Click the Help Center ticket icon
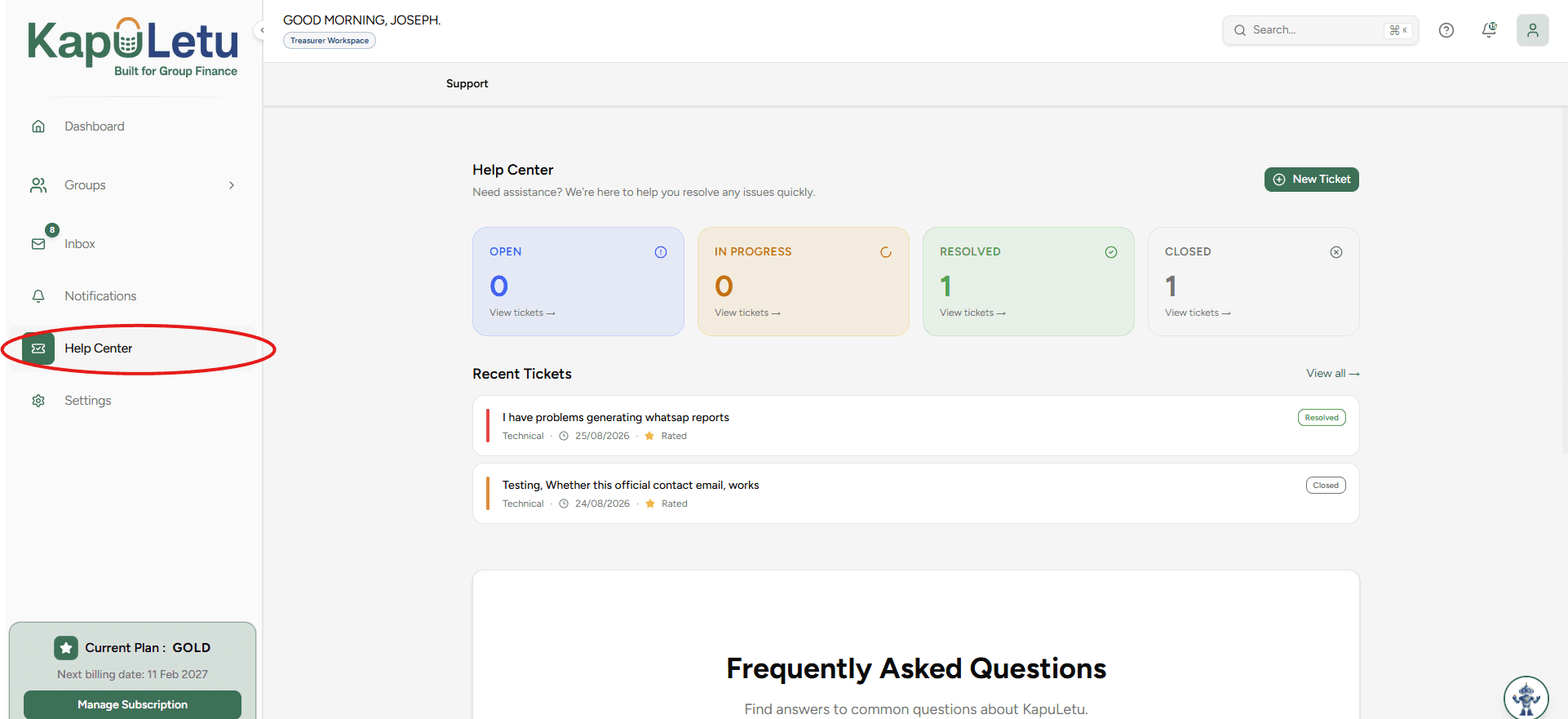Image resolution: width=1568 pixels, height=719 pixels. coord(38,348)
